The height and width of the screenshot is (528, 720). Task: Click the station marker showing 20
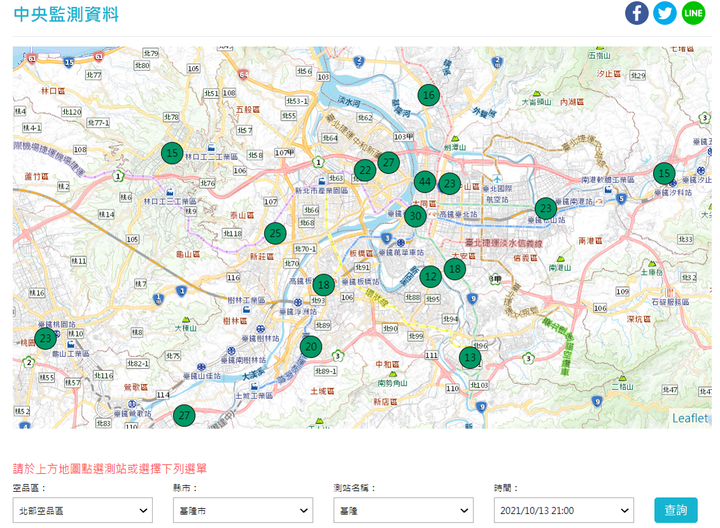pyautogui.click(x=311, y=347)
